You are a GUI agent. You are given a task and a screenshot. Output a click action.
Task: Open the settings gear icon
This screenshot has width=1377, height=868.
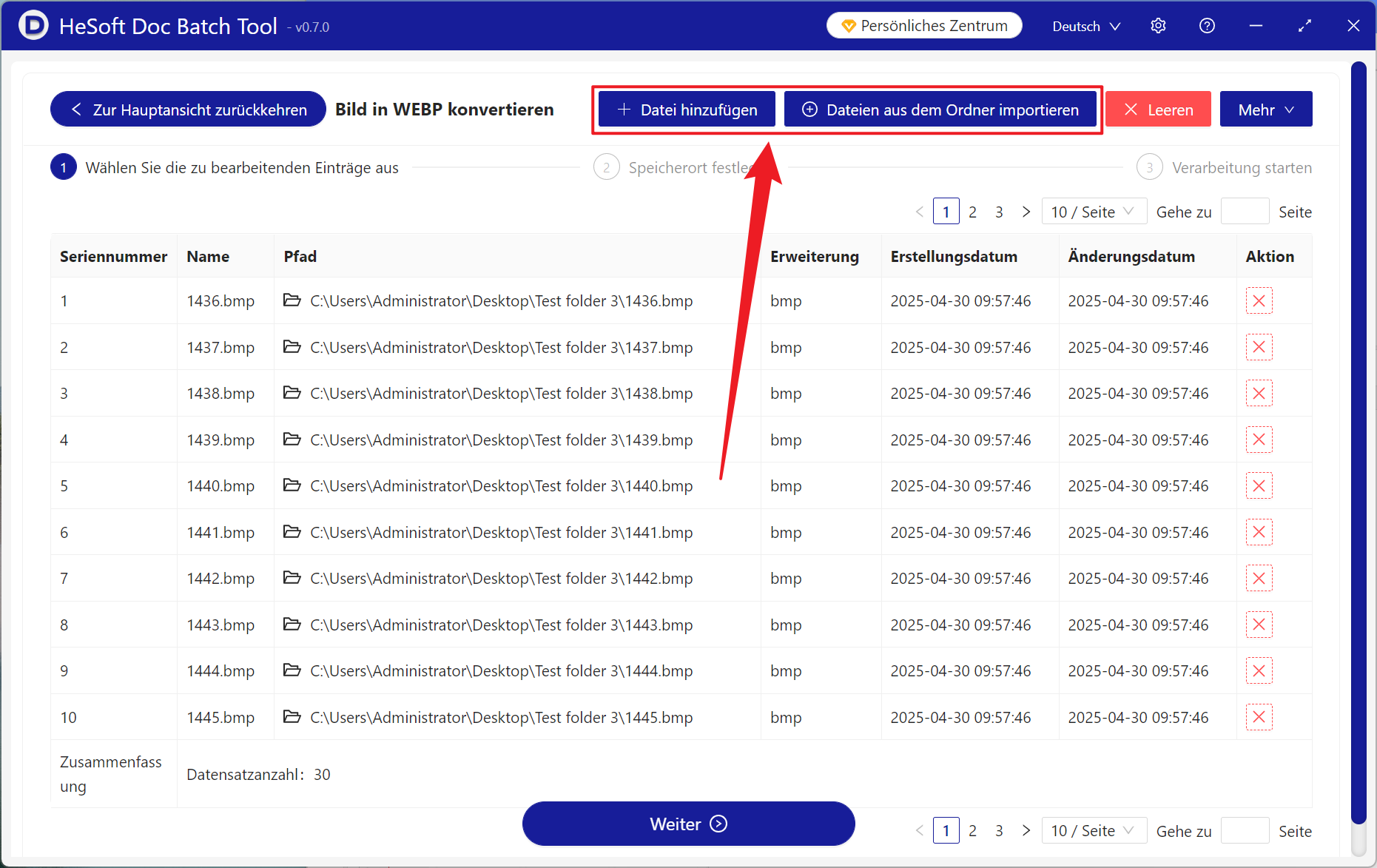pos(1158,26)
